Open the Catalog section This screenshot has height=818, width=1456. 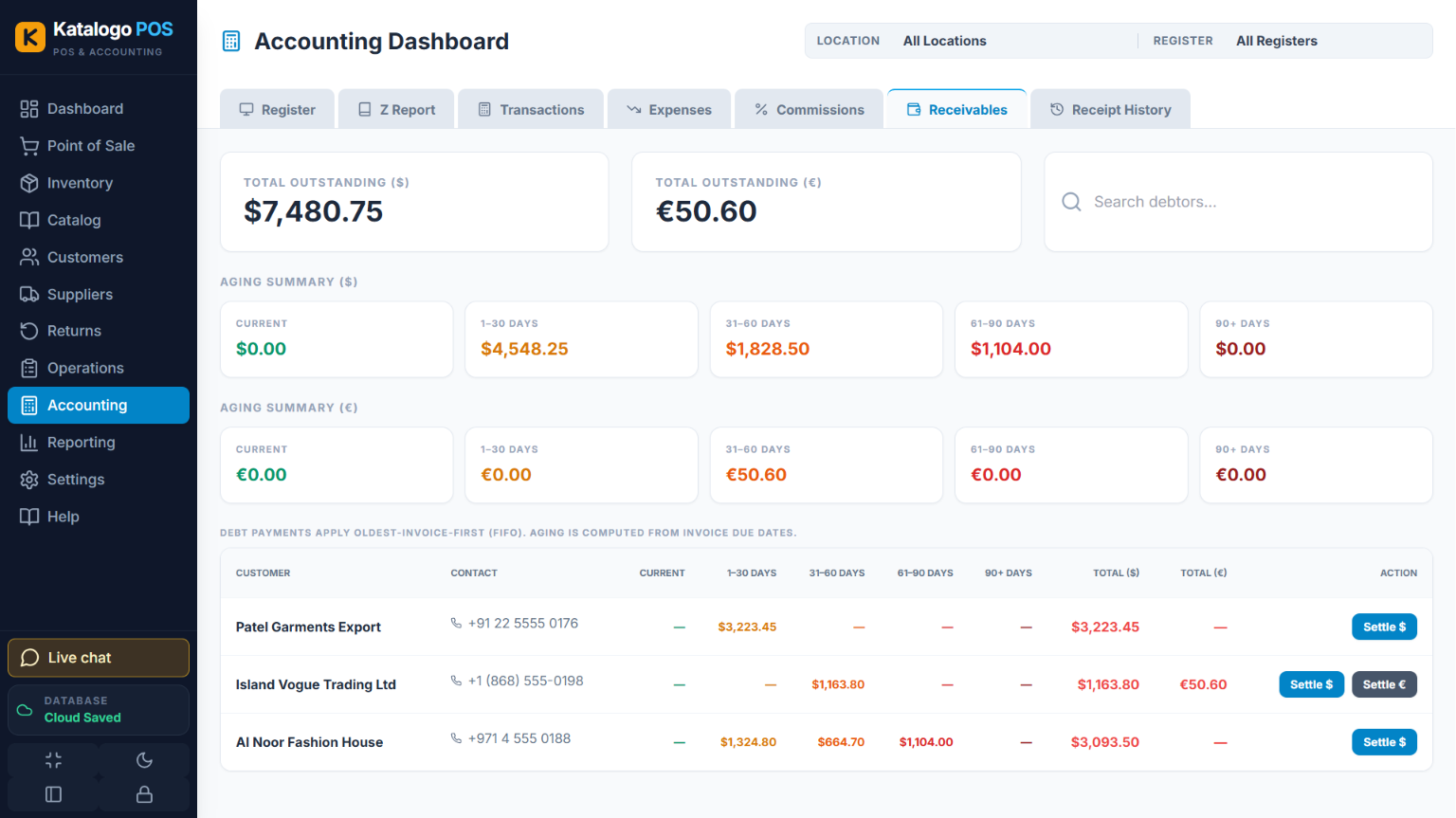pyautogui.click(x=99, y=220)
